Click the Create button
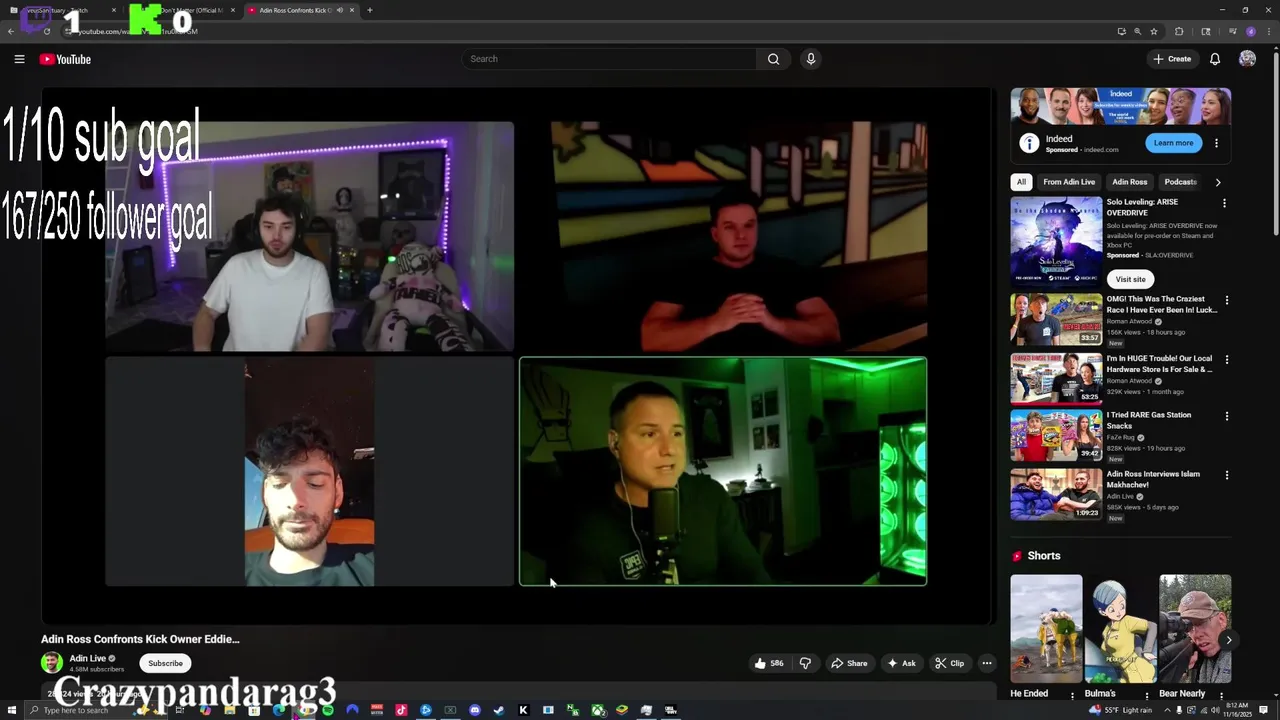The width and height of the screenshot is (1280, 720). 1172,59
